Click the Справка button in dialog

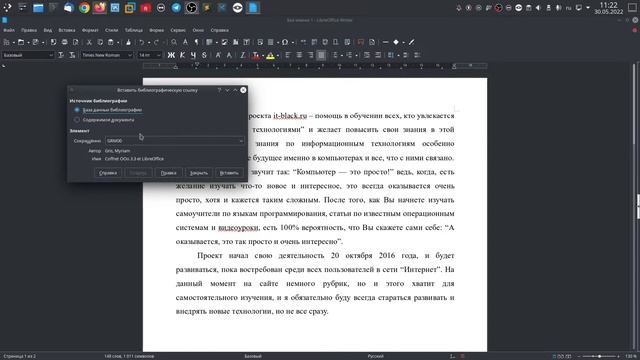click(108, 173)
